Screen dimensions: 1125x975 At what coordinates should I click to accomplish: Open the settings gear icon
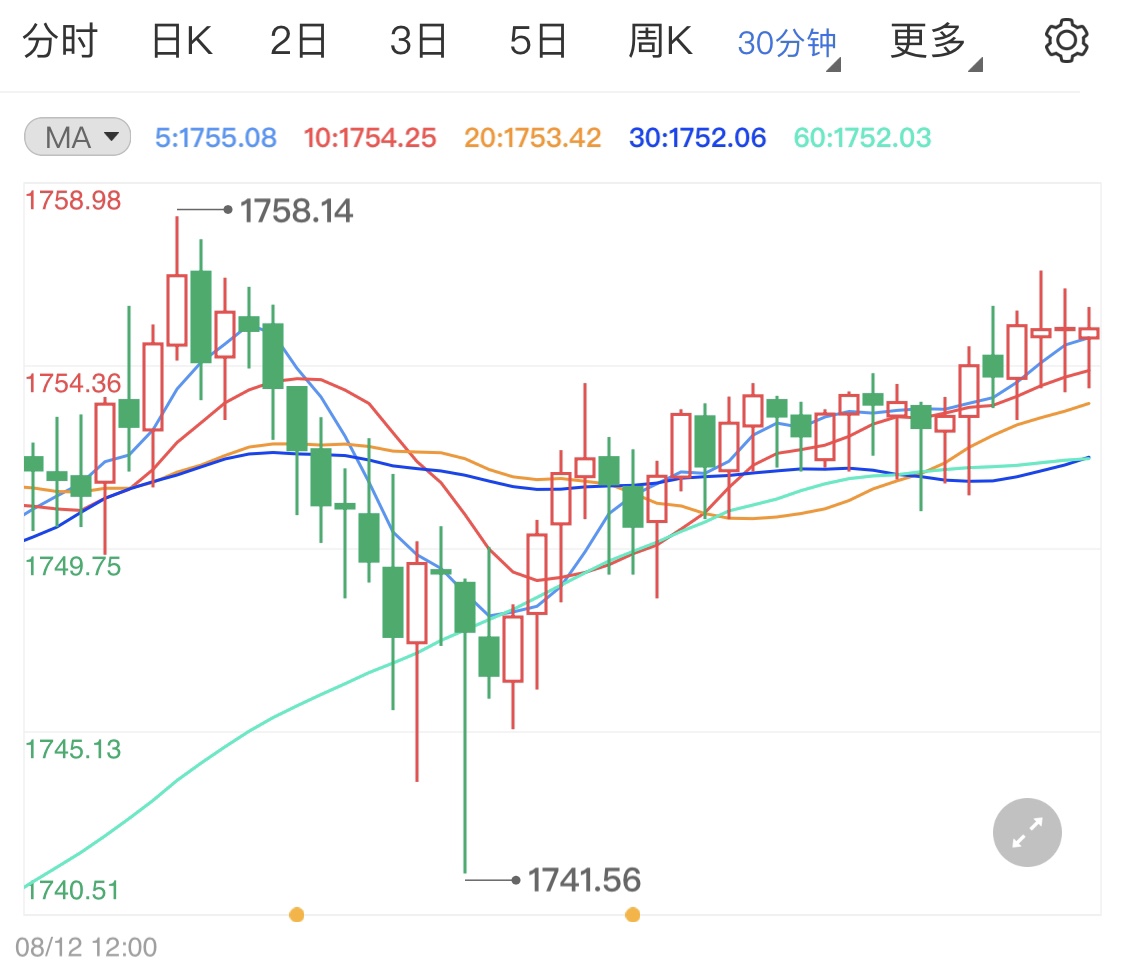tap(1066, 40)
